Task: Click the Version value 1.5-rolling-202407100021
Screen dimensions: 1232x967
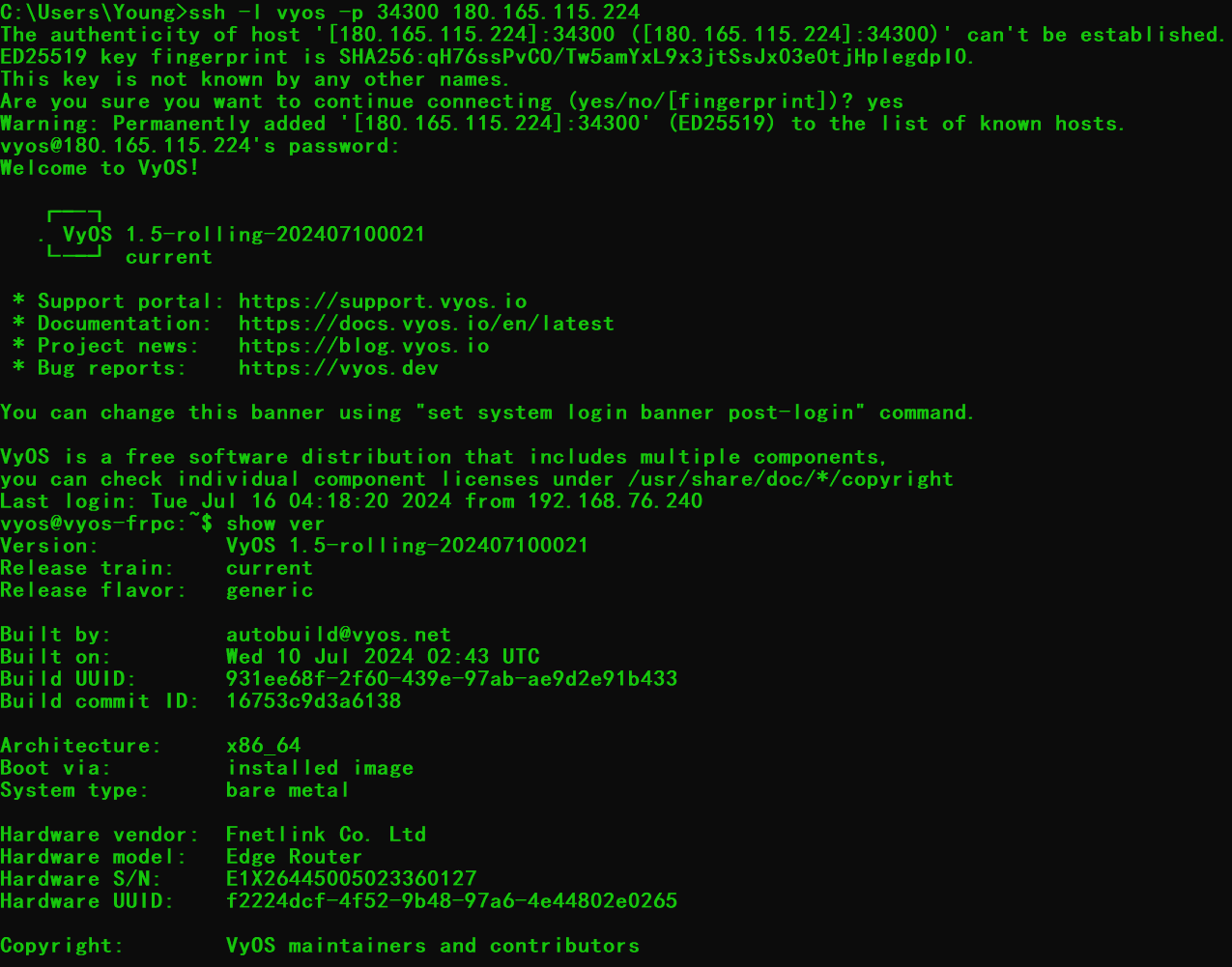Action: coord(407,546)
